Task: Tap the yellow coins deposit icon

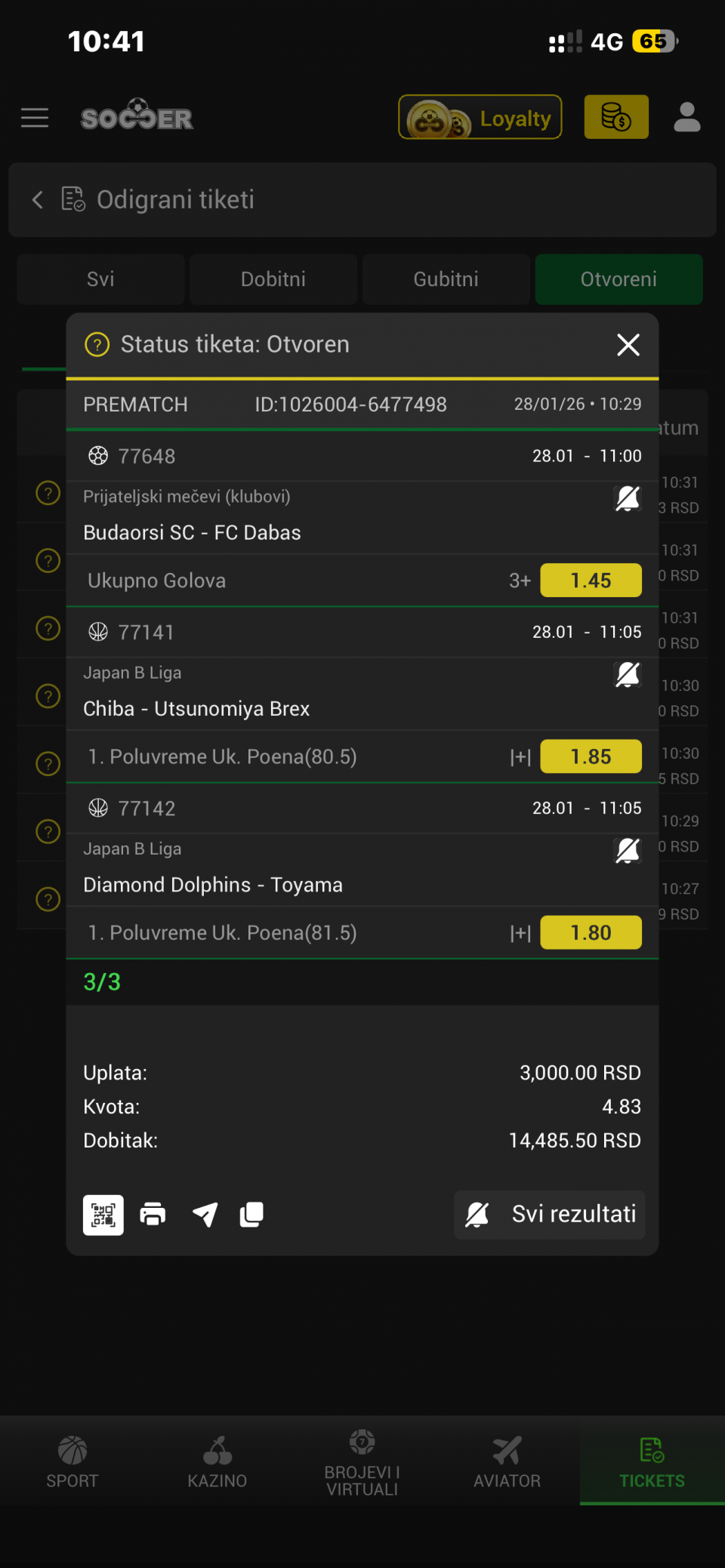Action: 615,118
